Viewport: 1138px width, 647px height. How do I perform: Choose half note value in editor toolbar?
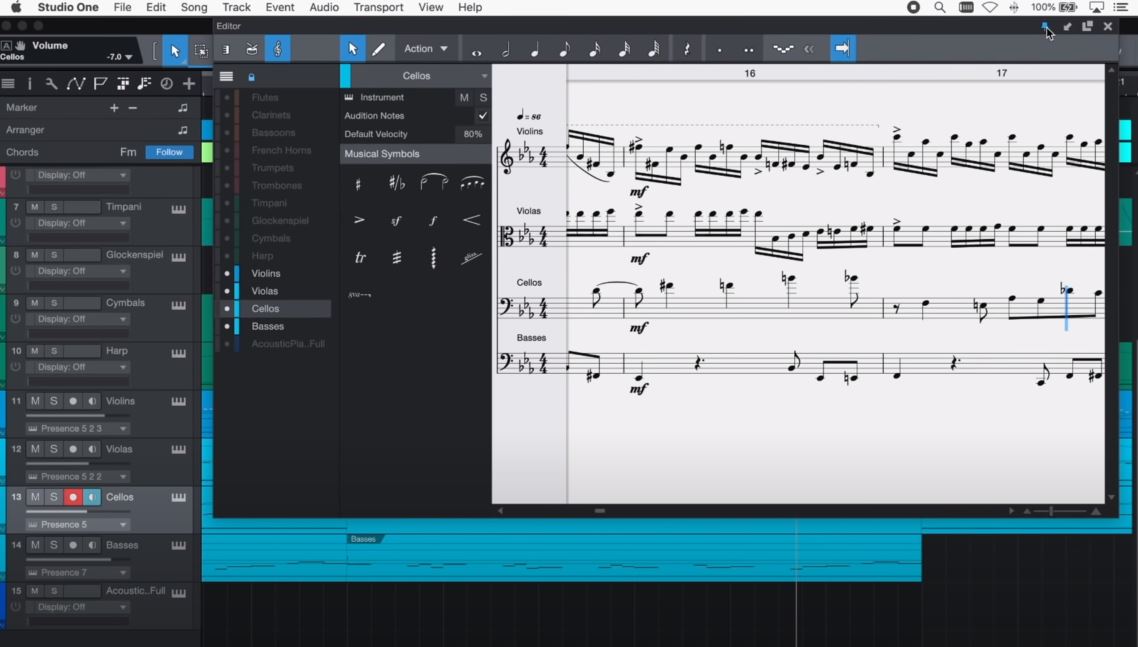(506, 50)
